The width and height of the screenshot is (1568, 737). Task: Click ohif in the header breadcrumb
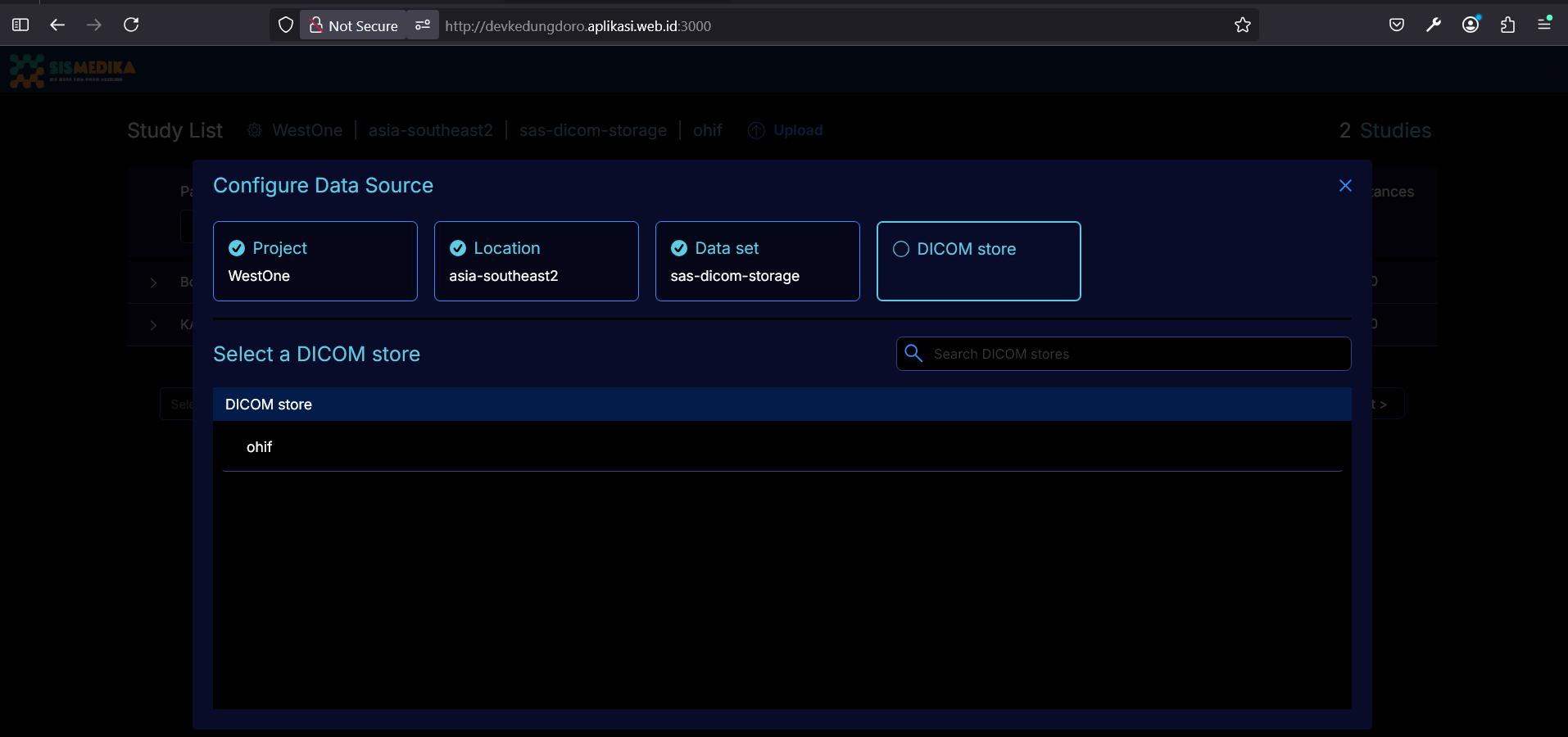point(708,130)
